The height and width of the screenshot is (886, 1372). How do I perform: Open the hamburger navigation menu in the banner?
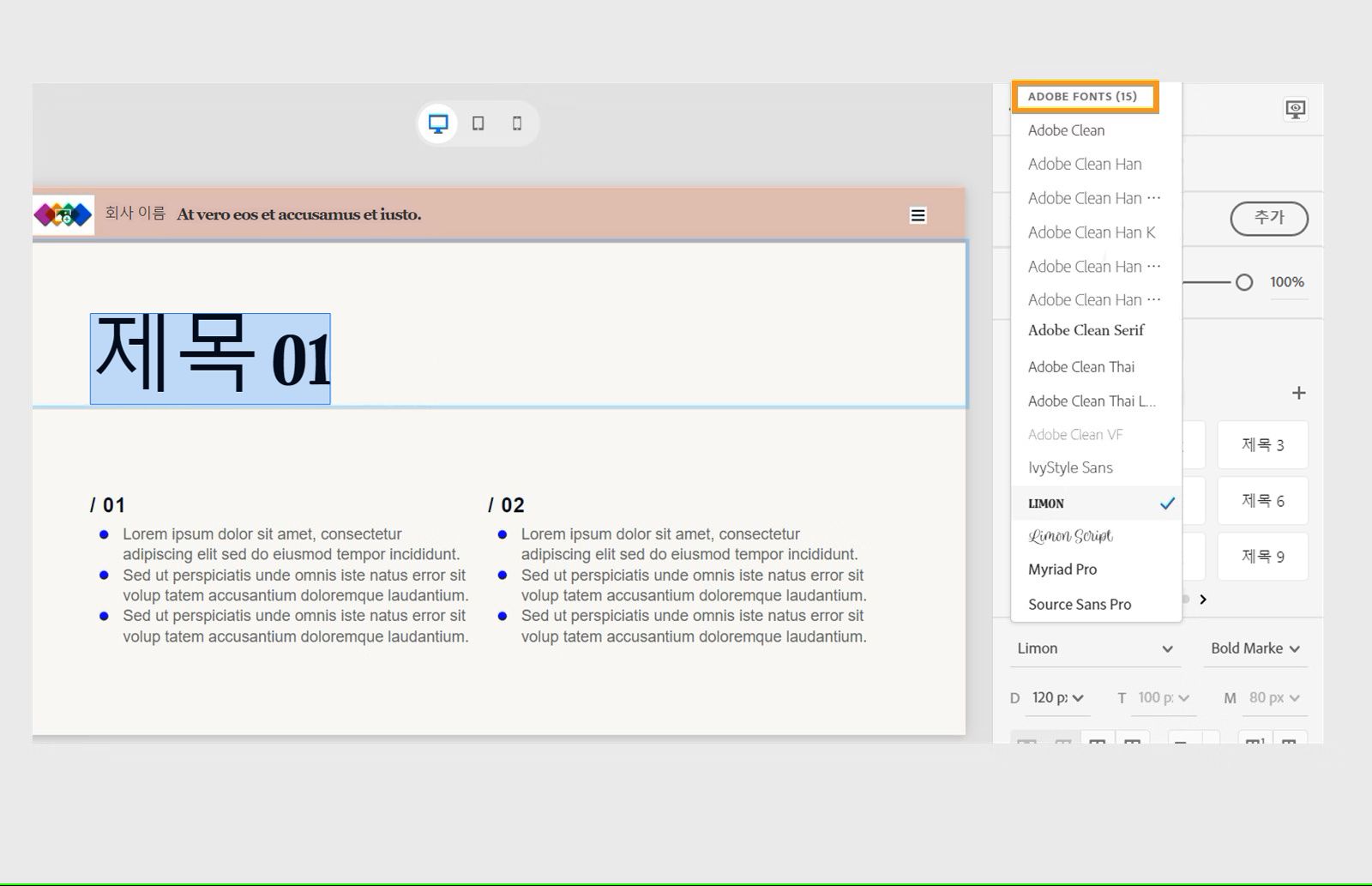point(918,214)
